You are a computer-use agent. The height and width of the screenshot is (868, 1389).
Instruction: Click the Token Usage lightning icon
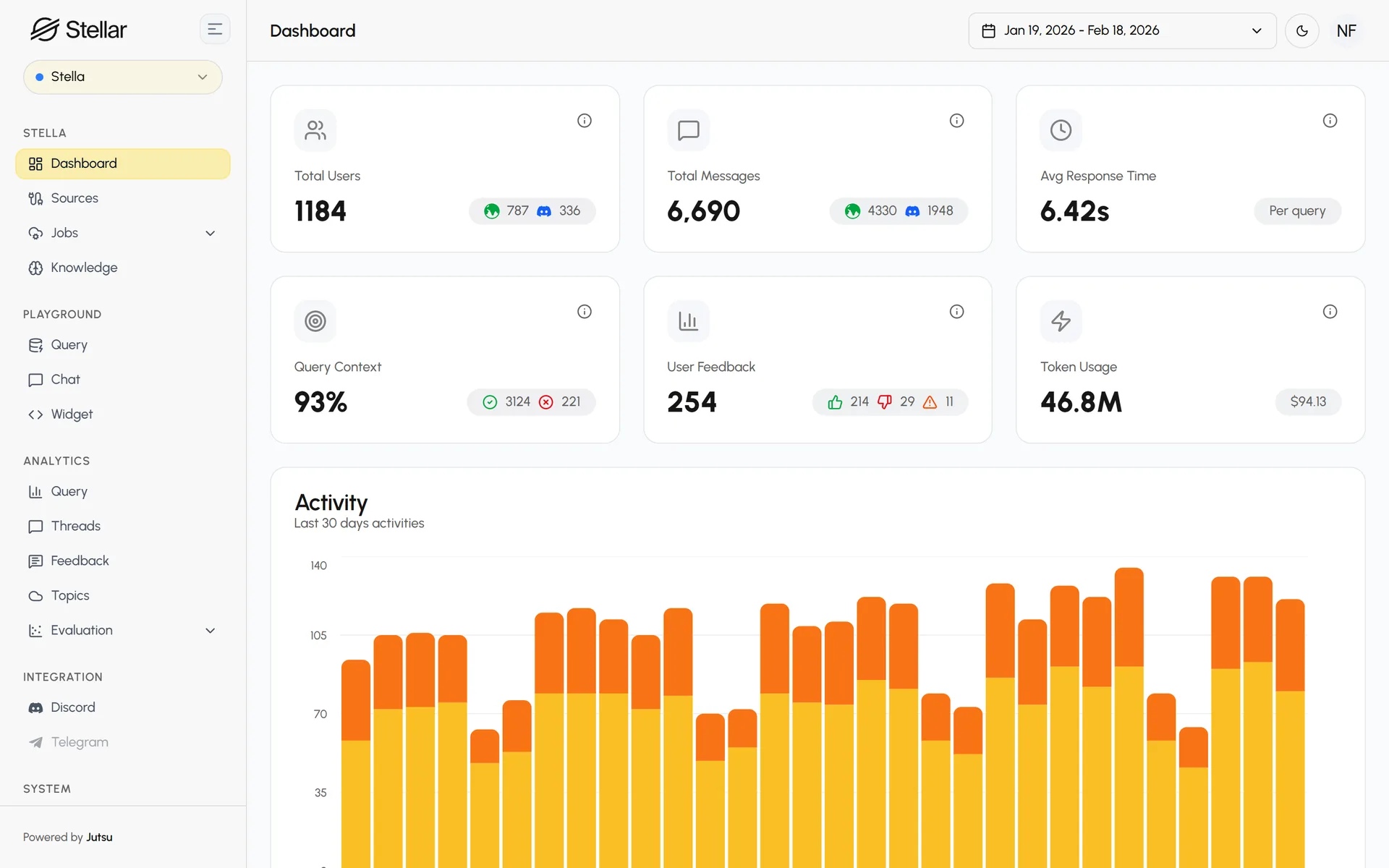(1061, 321)
